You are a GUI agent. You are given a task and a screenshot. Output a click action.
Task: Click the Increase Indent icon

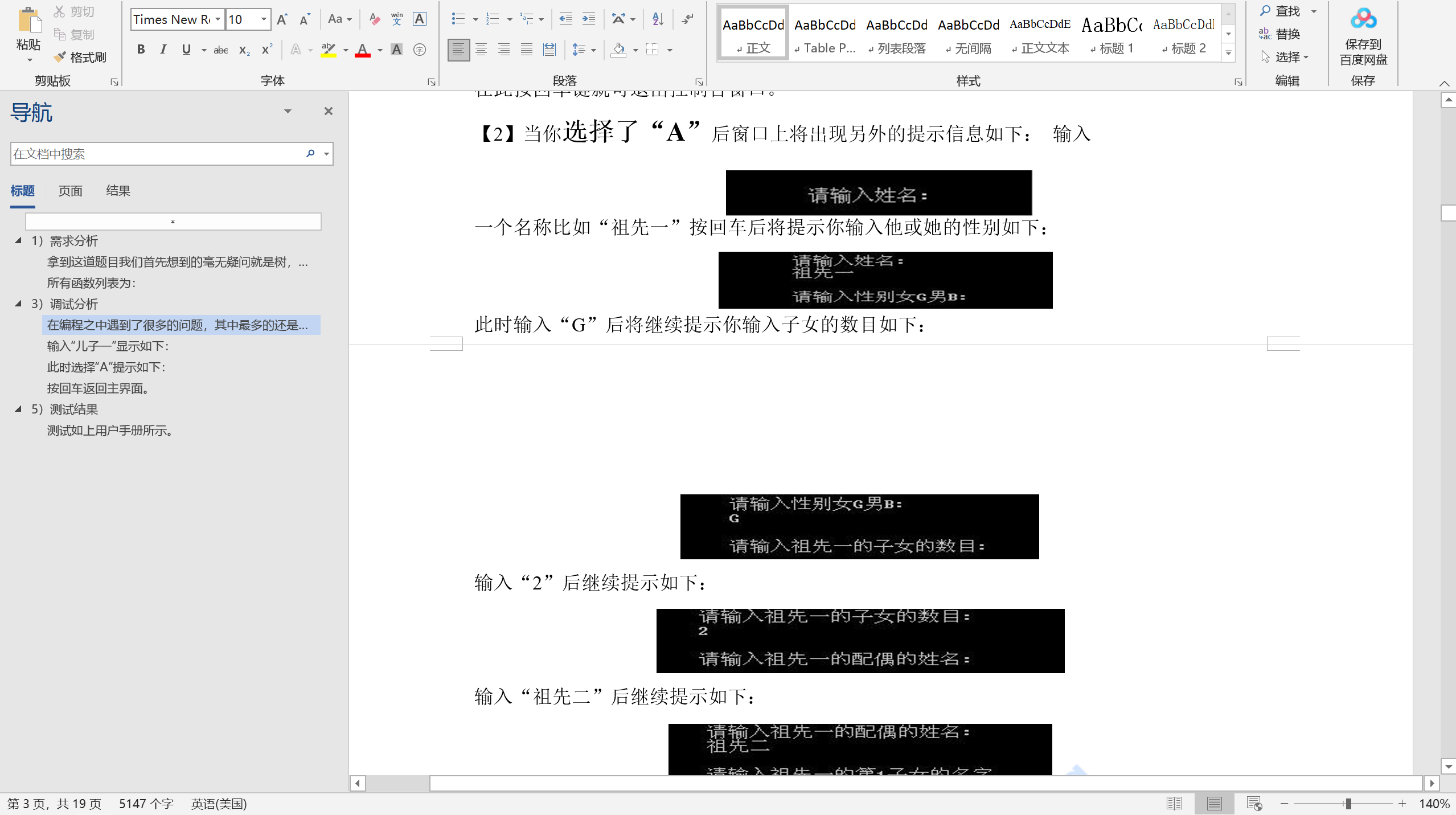[589, 19]
